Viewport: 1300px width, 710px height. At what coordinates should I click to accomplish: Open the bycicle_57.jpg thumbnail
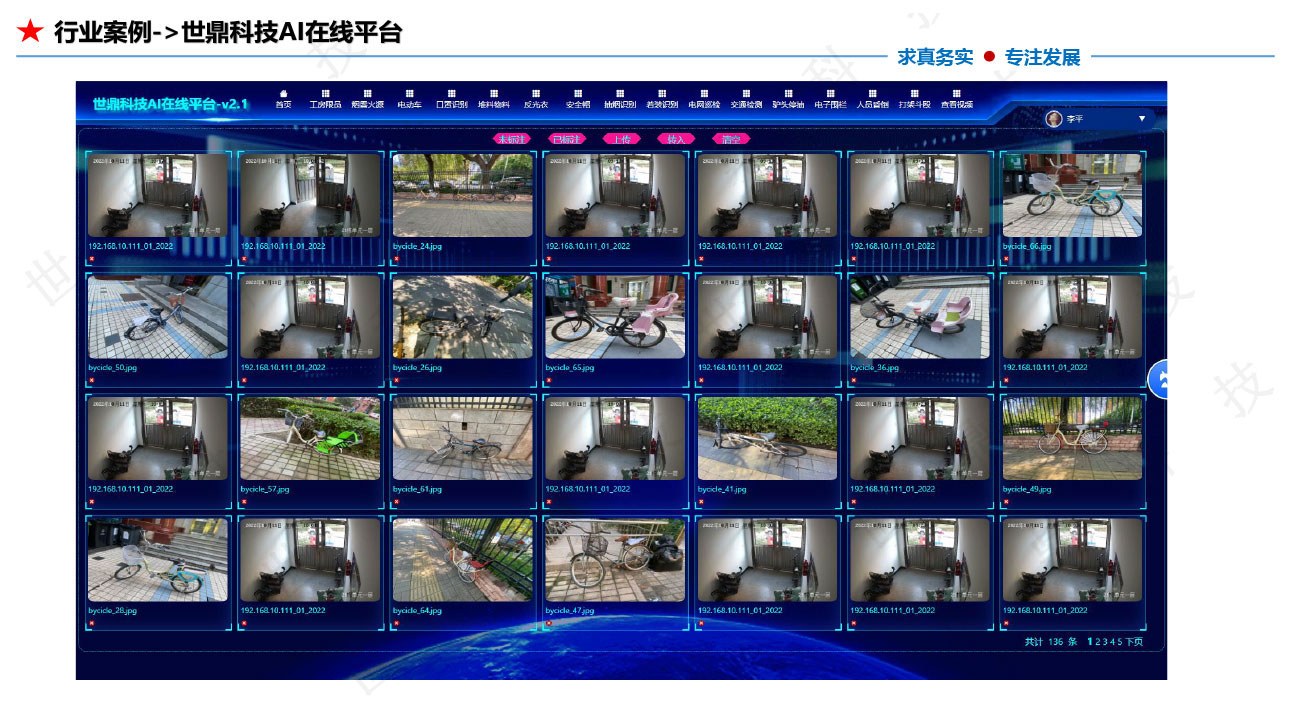pos(310,437)
